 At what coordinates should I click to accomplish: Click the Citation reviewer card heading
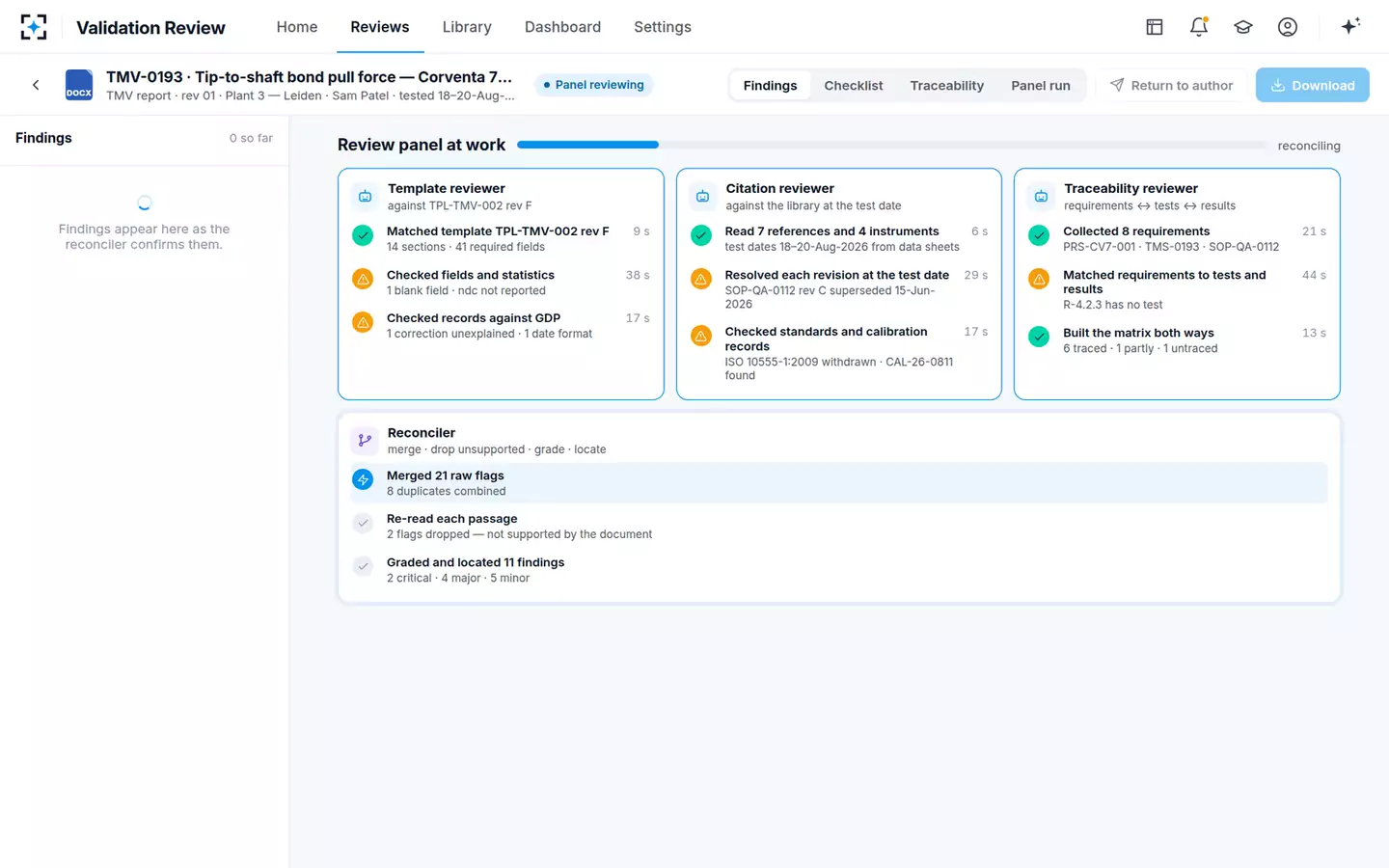779,188
